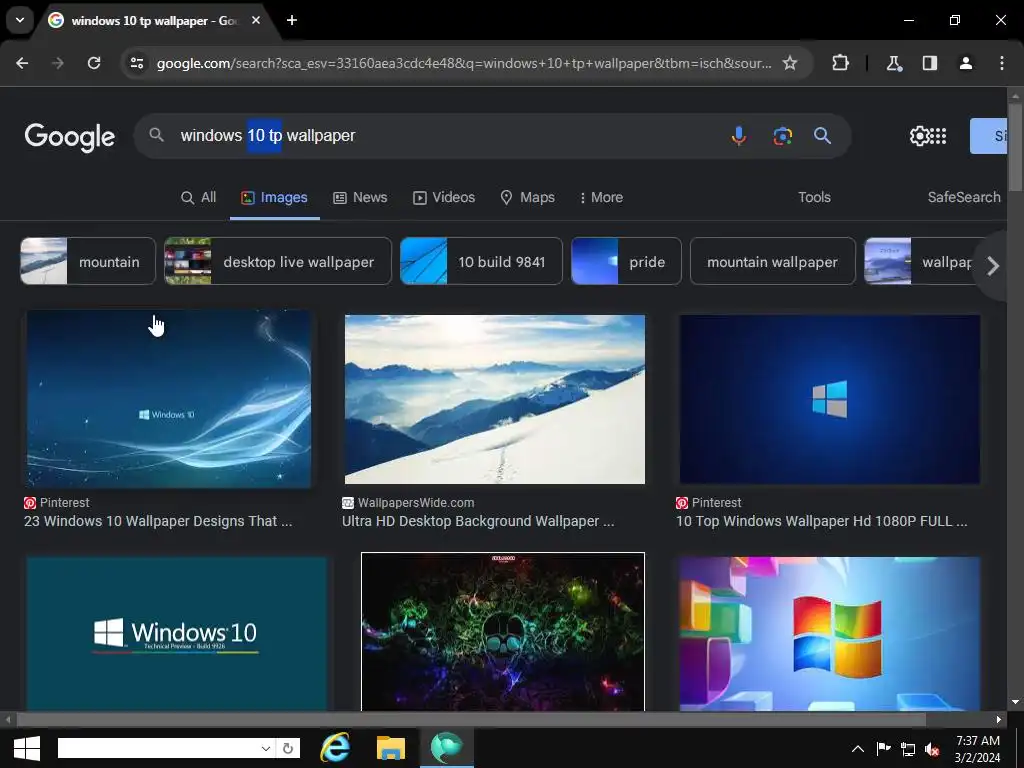Open the Chrome profile icon
The width and height of the screenshot is (1024, 768).
(966, 63)
